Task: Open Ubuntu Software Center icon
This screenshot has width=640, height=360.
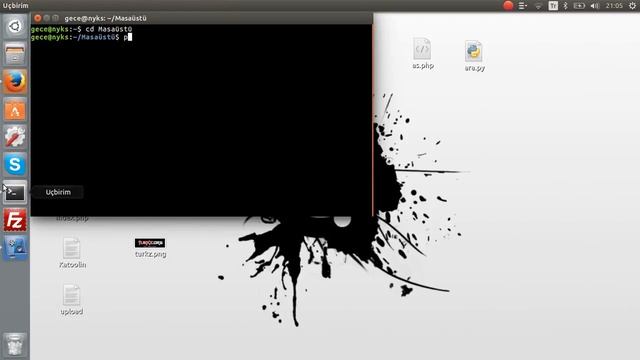Action: pyautogui.click(x=15, y=110)
